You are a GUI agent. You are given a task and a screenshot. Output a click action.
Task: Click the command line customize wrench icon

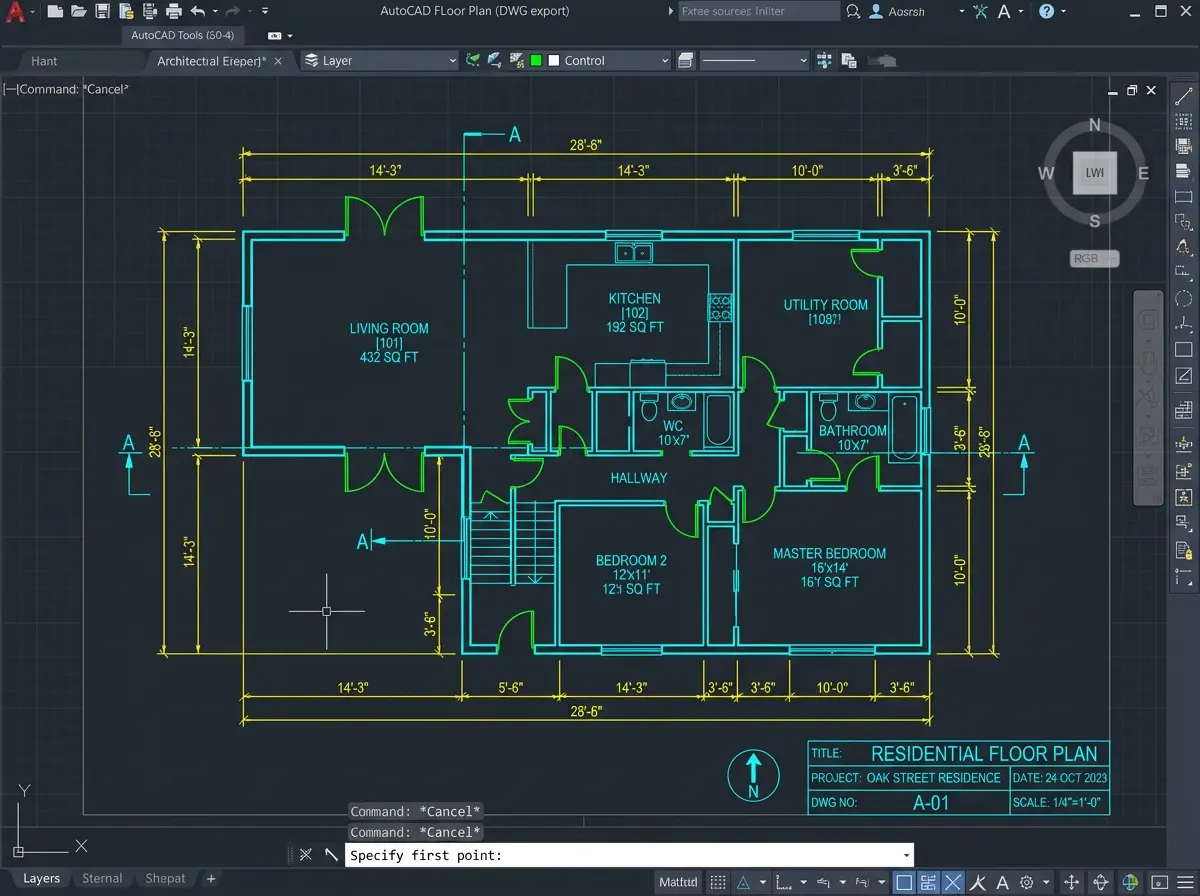332,855
